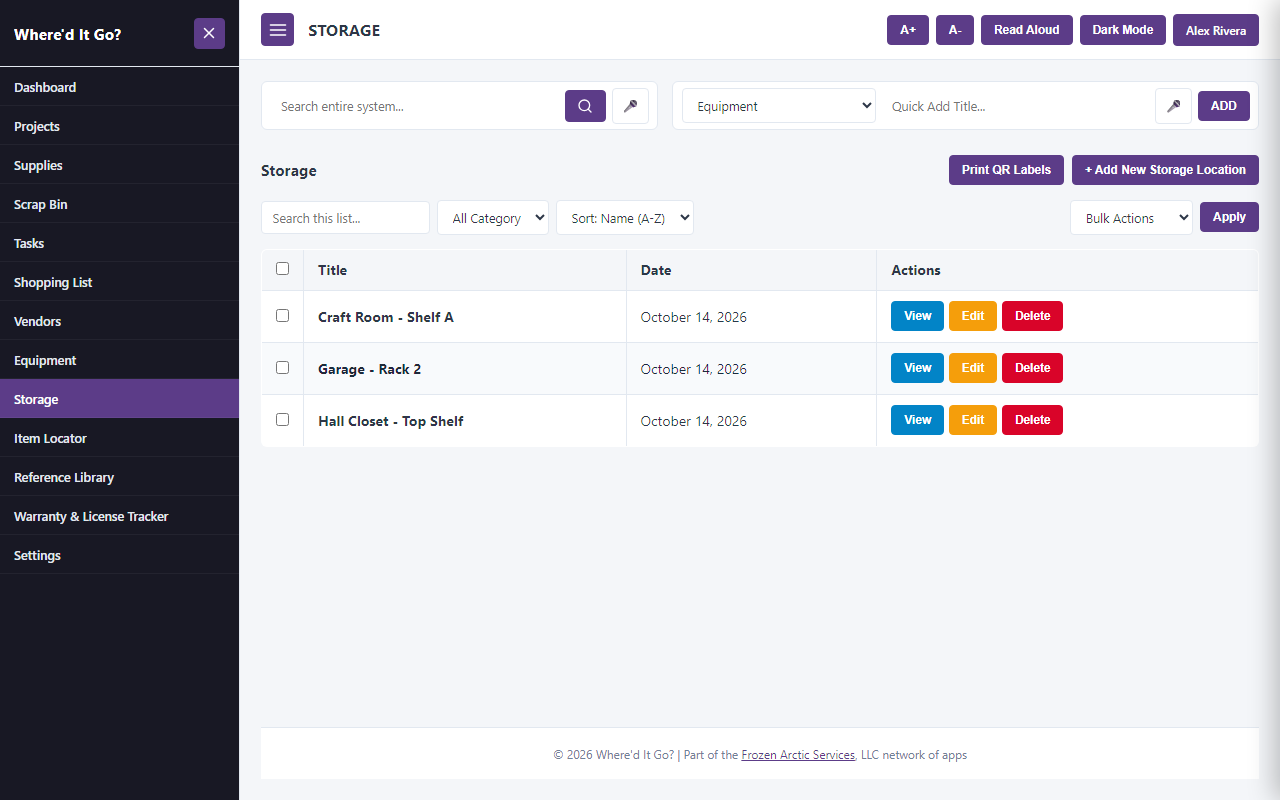Open the Bulk Actions dropdown
Screen dimensions: 1280x800
tap(1131, 218)
